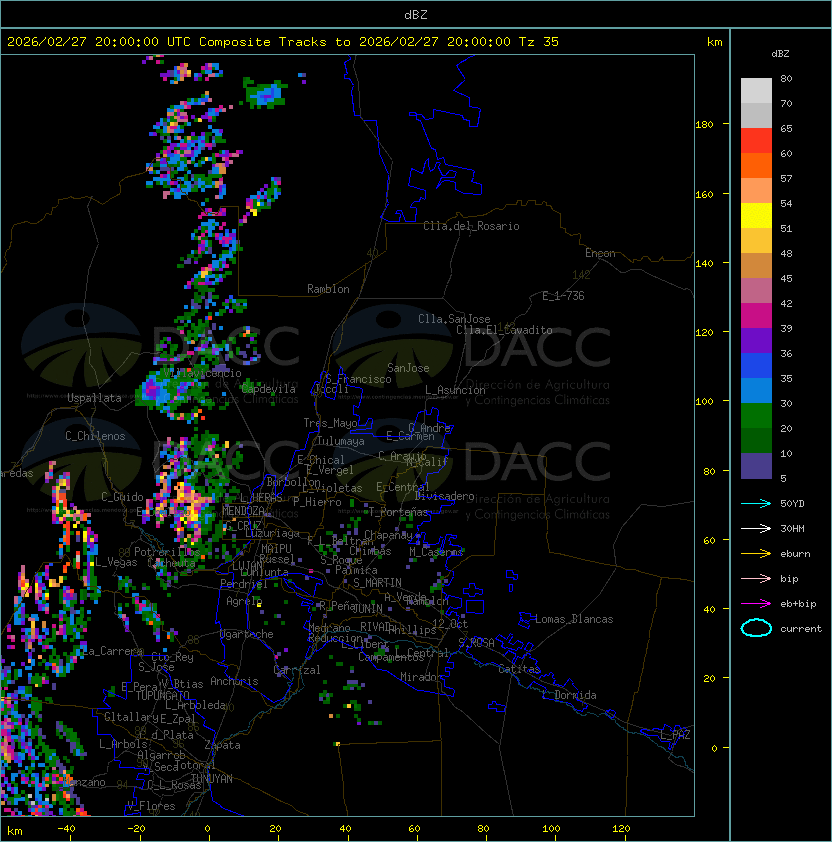The height and width of the screenshot is (842, 832).
Task: Click the Medrano label
Action: pyautogui.click(x=329, y=628)
